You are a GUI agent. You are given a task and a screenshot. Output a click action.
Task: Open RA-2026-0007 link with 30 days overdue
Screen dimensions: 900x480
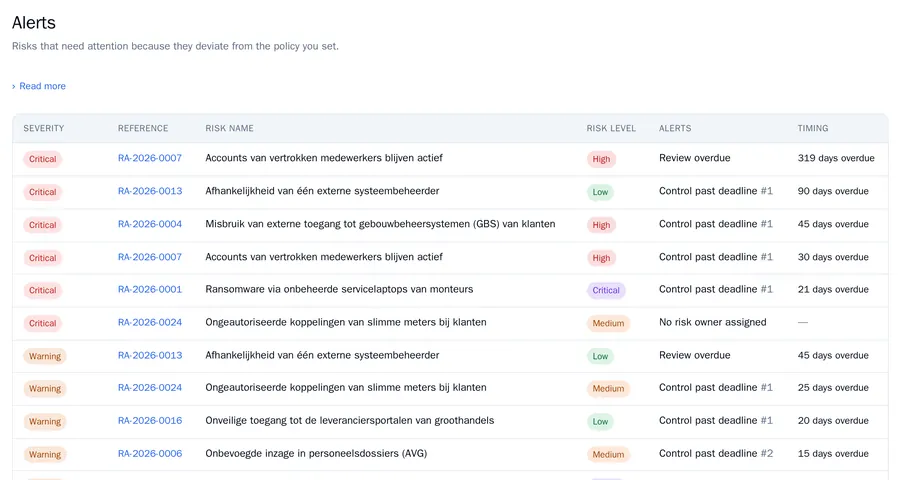pyautogui.click(x=150, y=257)
